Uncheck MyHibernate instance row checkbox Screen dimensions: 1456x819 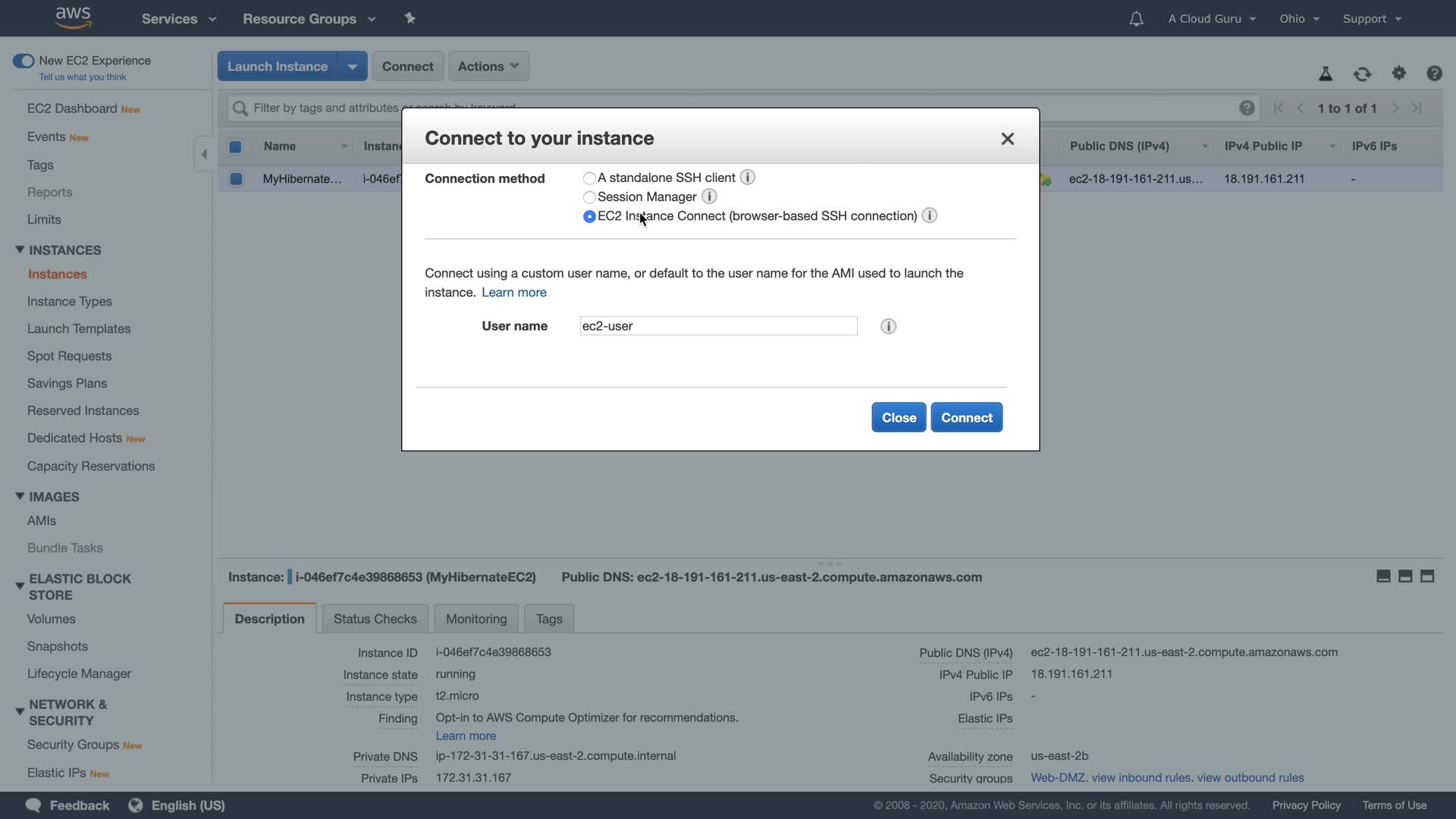tap(236, 179)
